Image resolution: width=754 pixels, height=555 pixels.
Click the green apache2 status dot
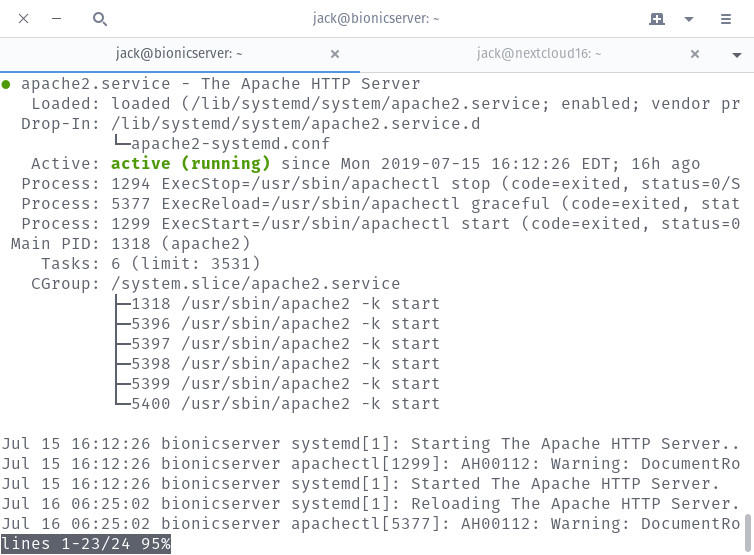pyautogui.click(x=7, y=84)
